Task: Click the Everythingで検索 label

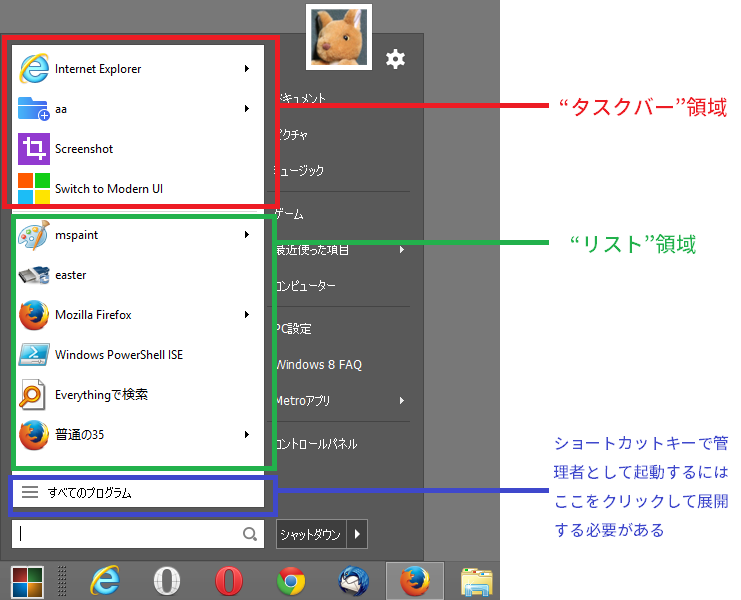Action: [x=101, y=395]
